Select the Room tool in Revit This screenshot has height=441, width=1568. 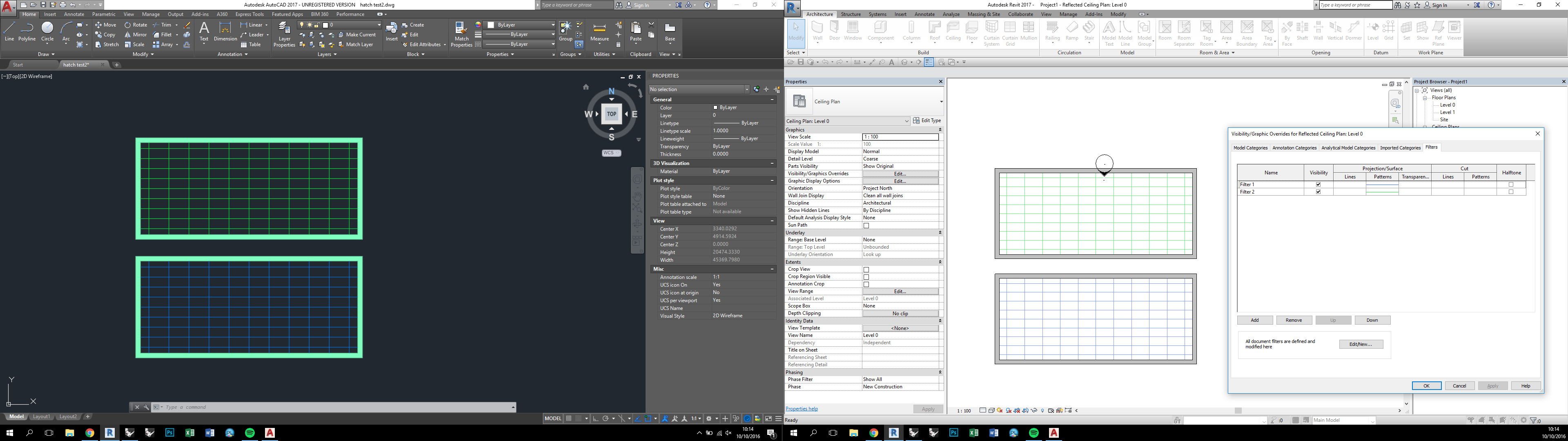(x=1165, y=31)
